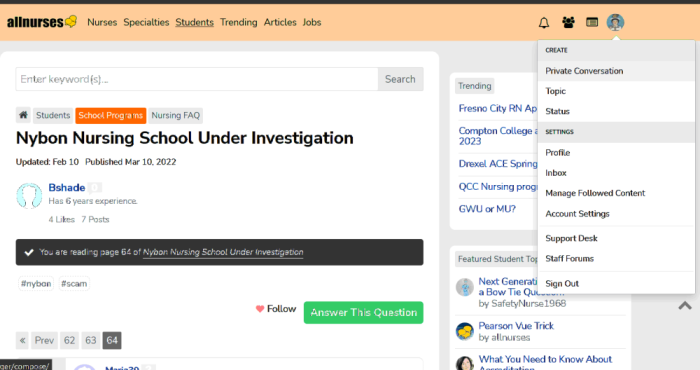Open Account Settings

tap(616, 214)
